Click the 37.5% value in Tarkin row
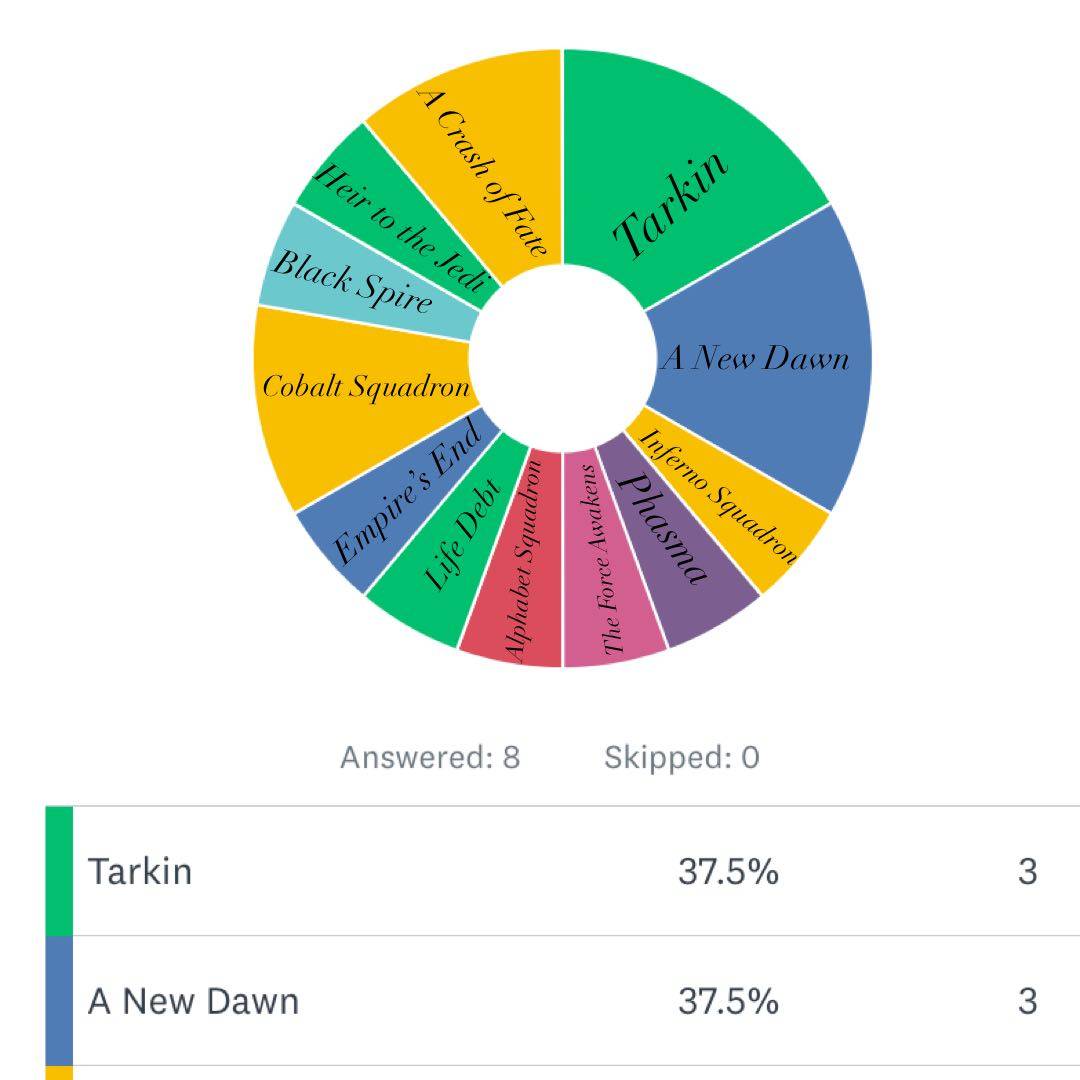 (728, 872)
